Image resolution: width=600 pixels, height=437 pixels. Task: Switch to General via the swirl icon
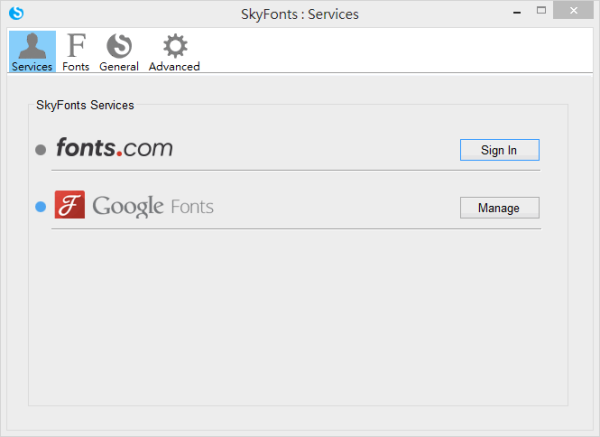pyautogui.click(x=119, y=46)
